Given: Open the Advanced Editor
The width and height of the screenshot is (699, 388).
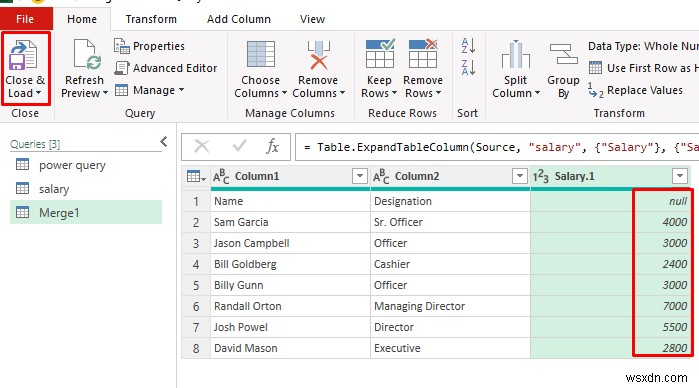Looking at the screenshot, I should click(x=166, y=68).
